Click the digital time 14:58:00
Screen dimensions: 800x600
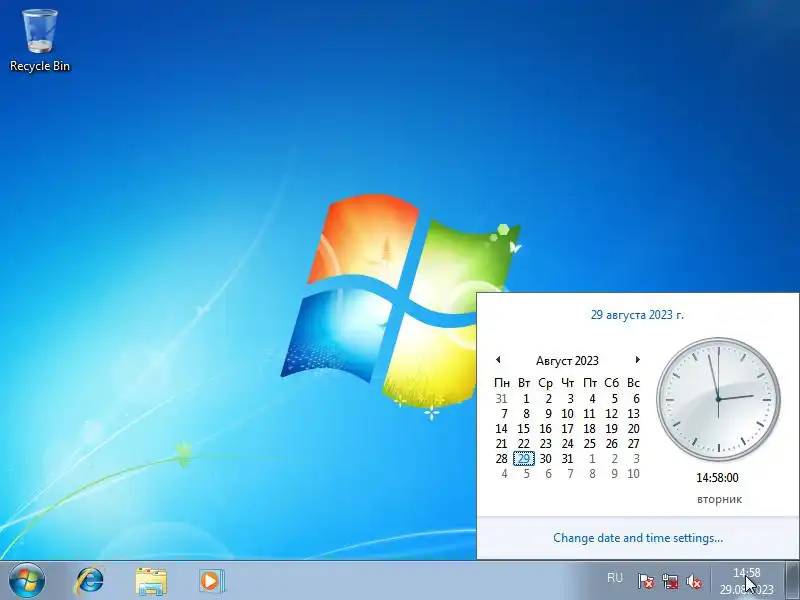click(717, 478)
